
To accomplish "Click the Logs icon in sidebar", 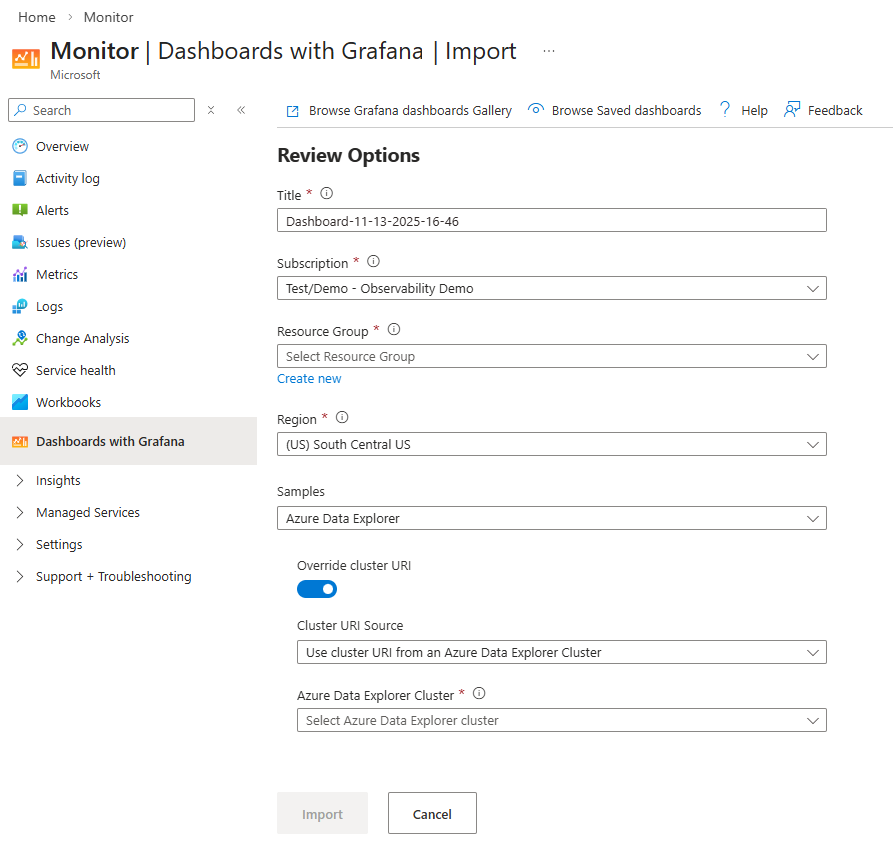I will (x=20, y=306).
